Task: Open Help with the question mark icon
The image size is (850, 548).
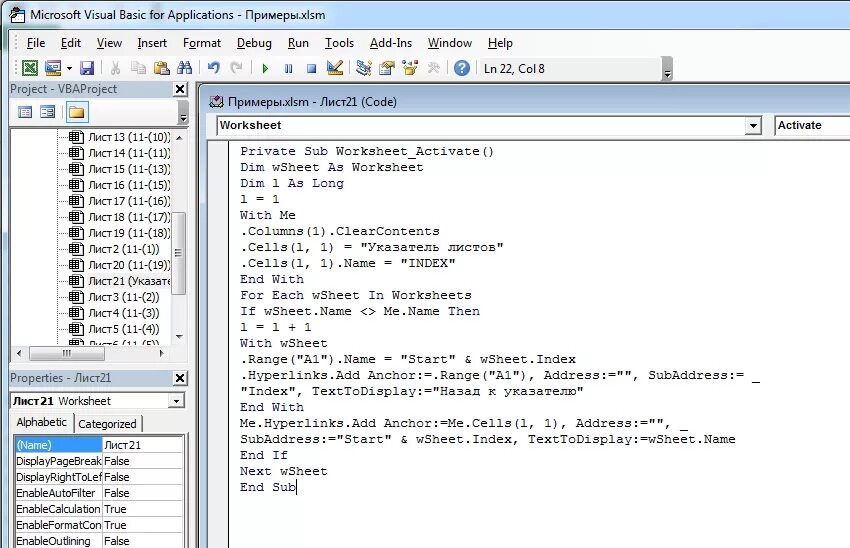Action: coord(461,68)
